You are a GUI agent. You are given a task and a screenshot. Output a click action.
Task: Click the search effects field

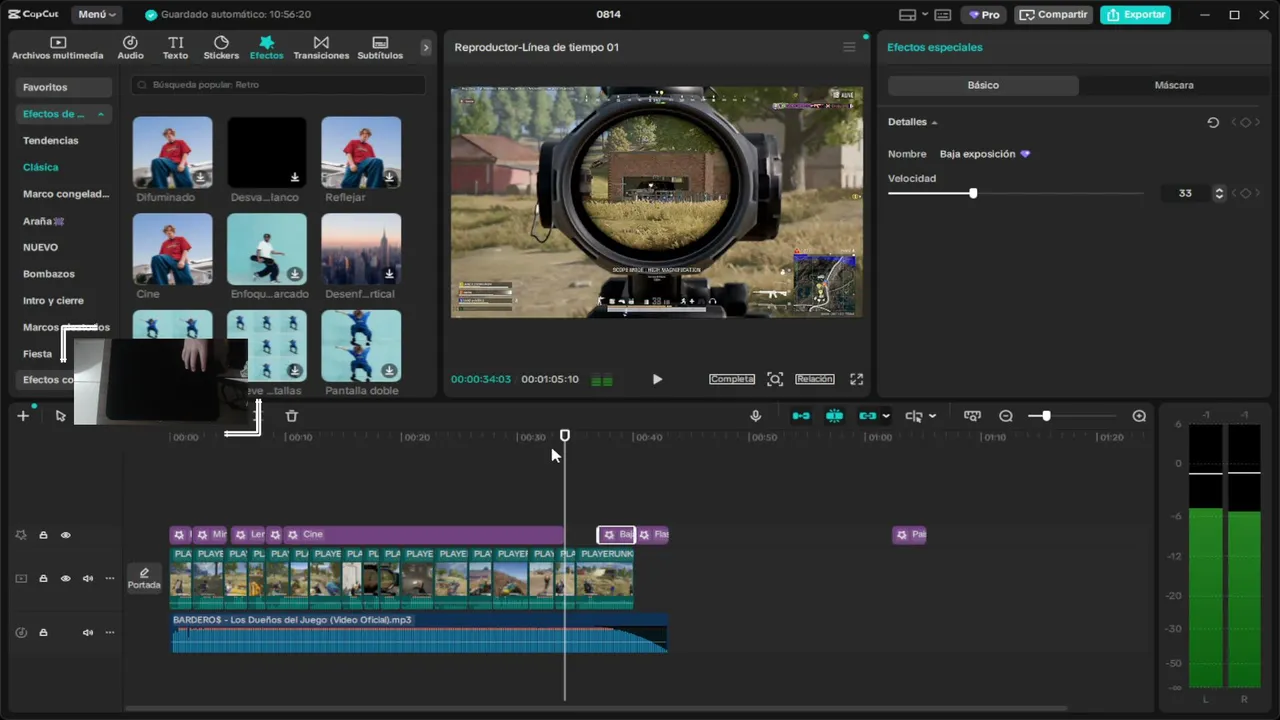point(278,85)
